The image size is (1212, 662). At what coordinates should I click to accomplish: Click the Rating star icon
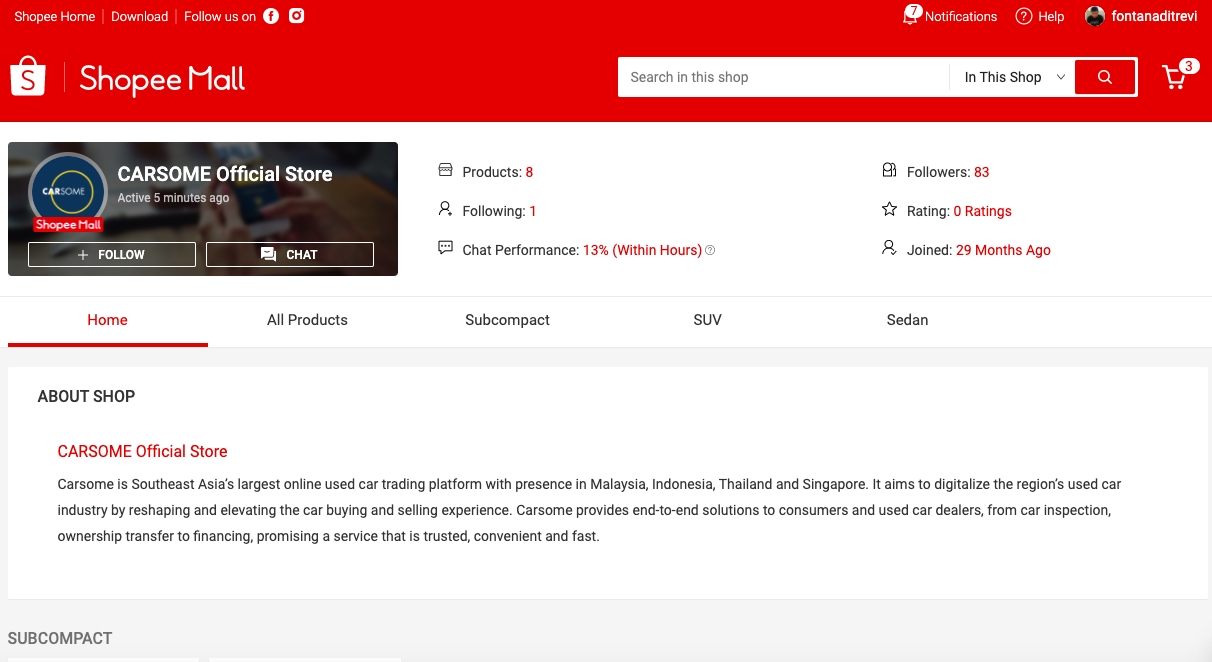pos(890,210)
